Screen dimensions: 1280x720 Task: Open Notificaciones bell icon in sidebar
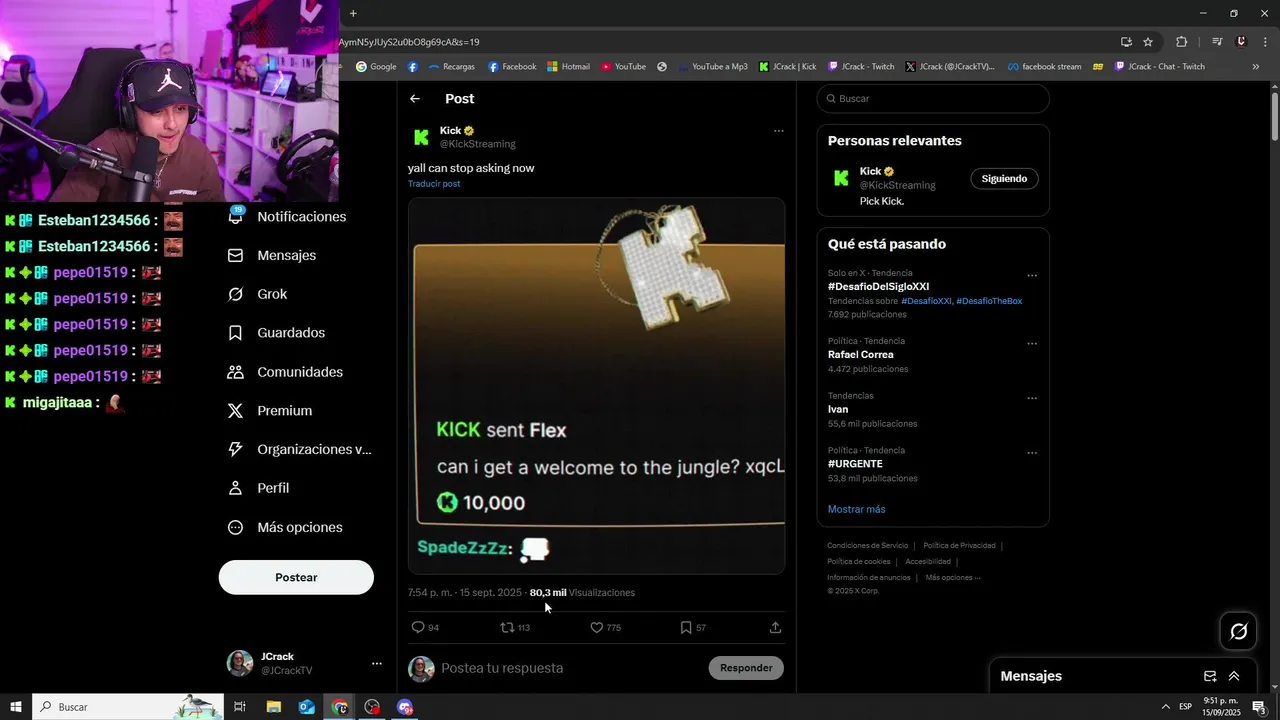(236, 216)
